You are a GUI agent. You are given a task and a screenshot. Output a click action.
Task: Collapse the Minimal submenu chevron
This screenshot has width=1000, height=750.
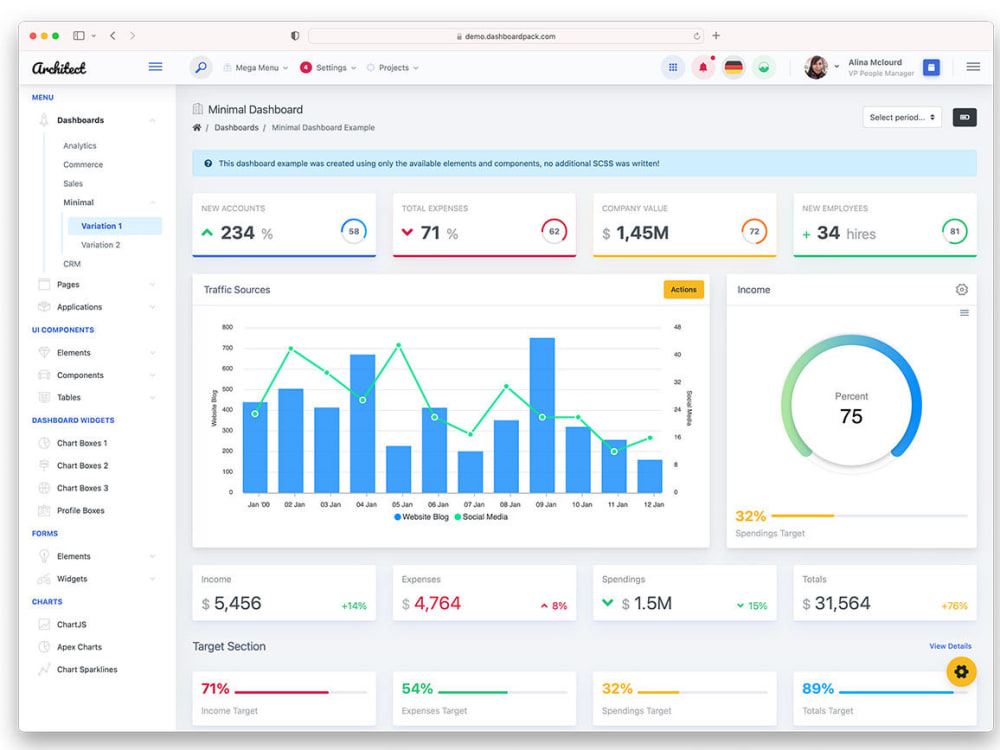click(152, 202)
